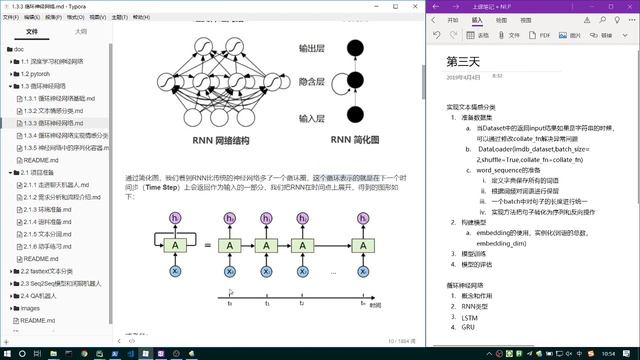Open Typora 格式(O) menu
Screen dimensions: 640x360
click(76, 17)
